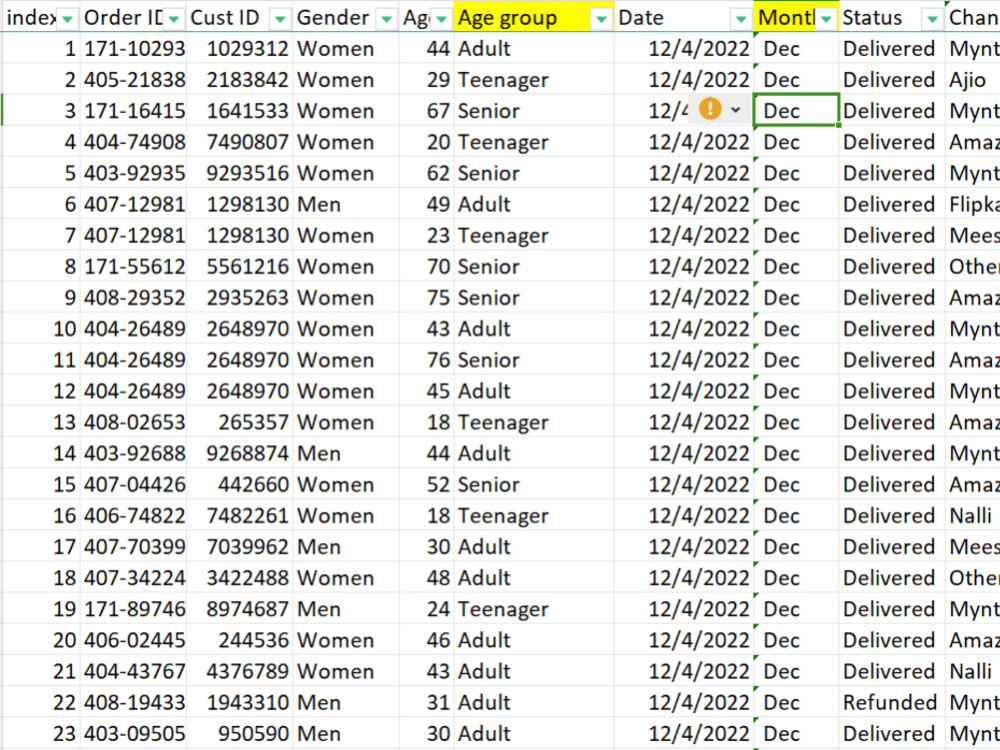The height and width of the screenshot is (750, 1000).
Task: Click the Refunded status cell in row 22
Action: (892, 703)
